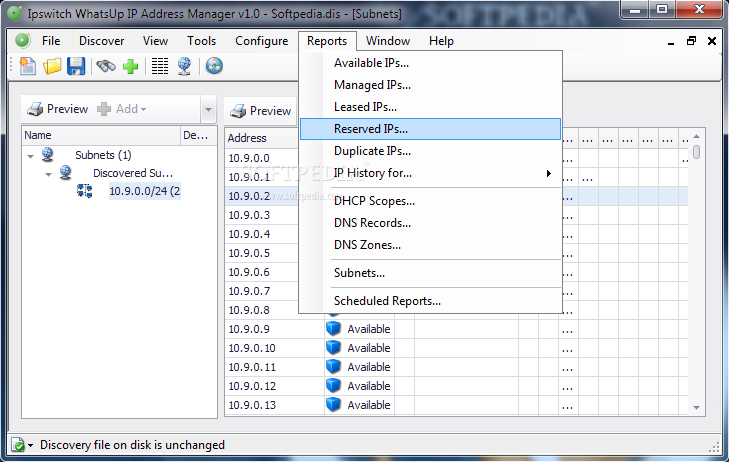
Task: Restore the inner Subnets child window
Action: click(x=691, y=41)
